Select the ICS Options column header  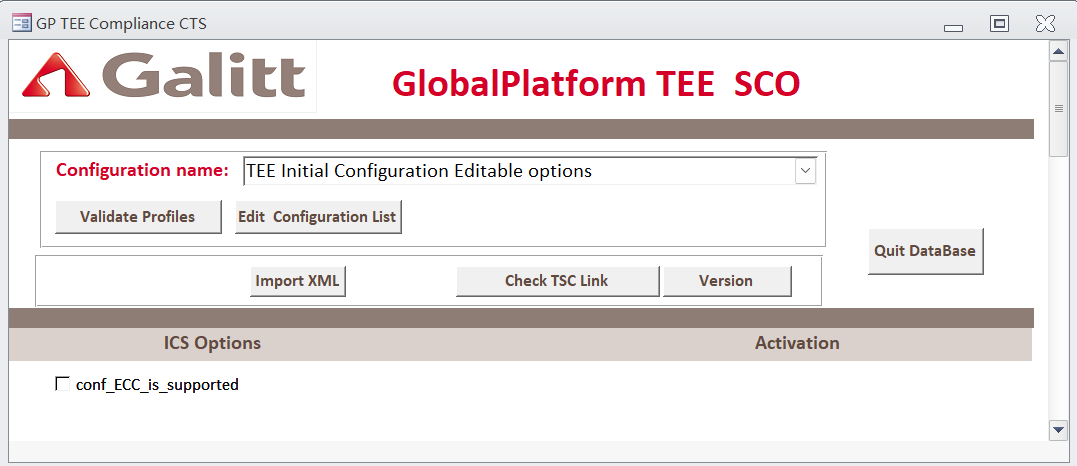tap(212, 343)
